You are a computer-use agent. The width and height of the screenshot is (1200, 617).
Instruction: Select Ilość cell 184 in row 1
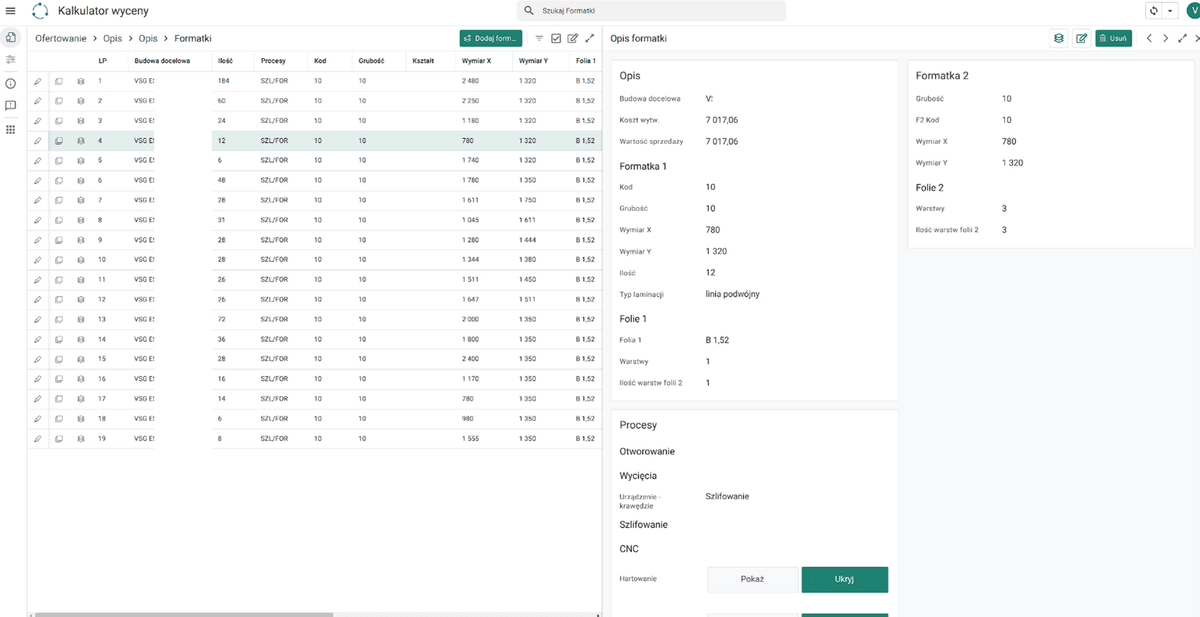223,80
